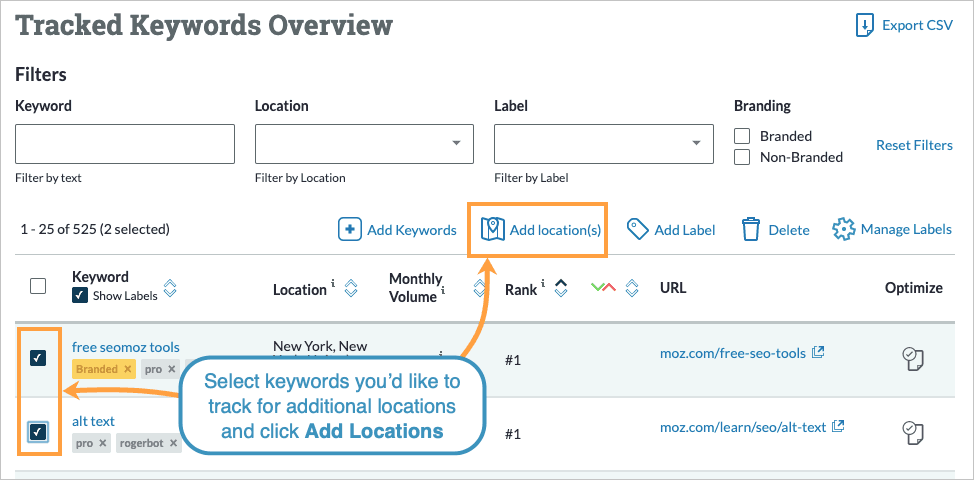Uncheck the free seomoz tools row checkbox
Screen dimensions: 974x480
point(38,358)
